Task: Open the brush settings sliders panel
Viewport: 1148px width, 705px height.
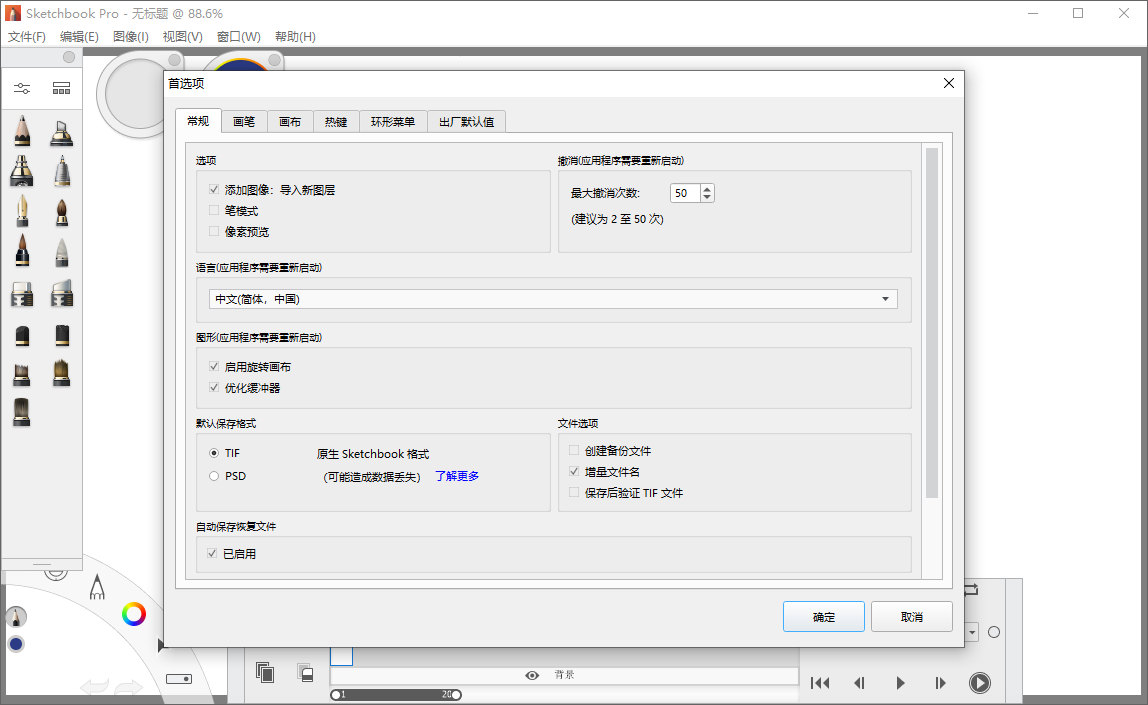Action: click(x=22, y=88)
